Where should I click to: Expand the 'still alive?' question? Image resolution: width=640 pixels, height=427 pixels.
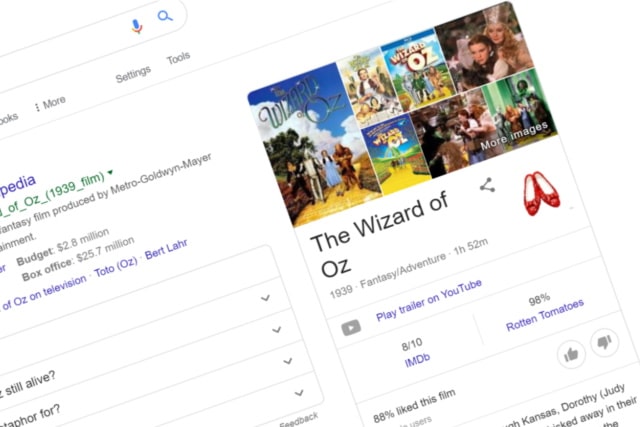click(288, 361)
